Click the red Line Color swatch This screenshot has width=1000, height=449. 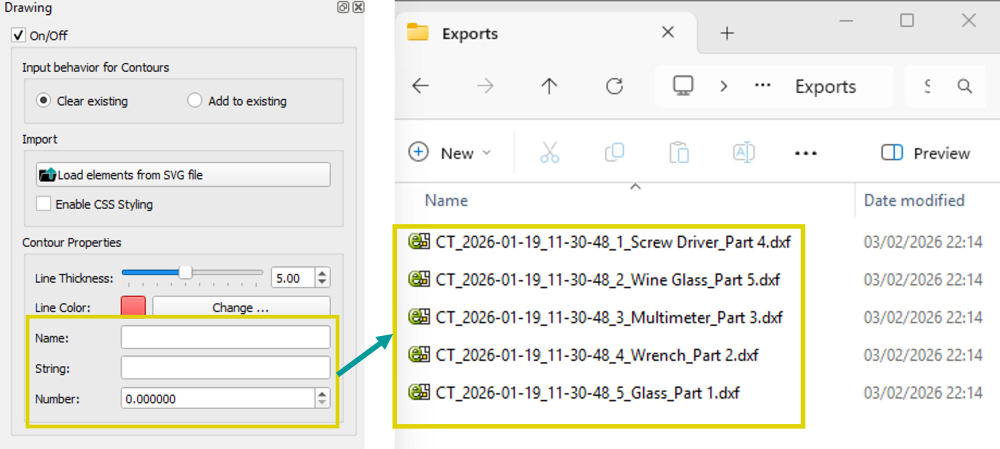pos(133,307)
